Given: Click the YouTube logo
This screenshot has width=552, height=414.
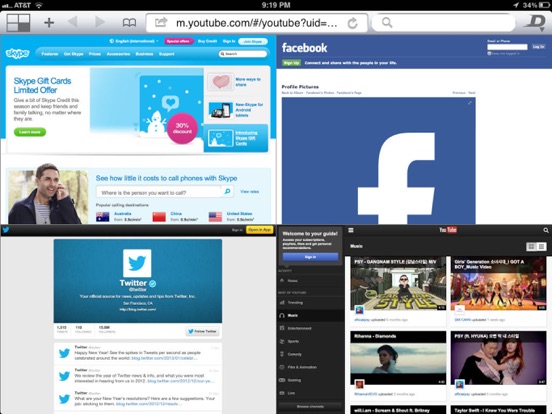Looking at the screenshot, I should tap(448, 230).
